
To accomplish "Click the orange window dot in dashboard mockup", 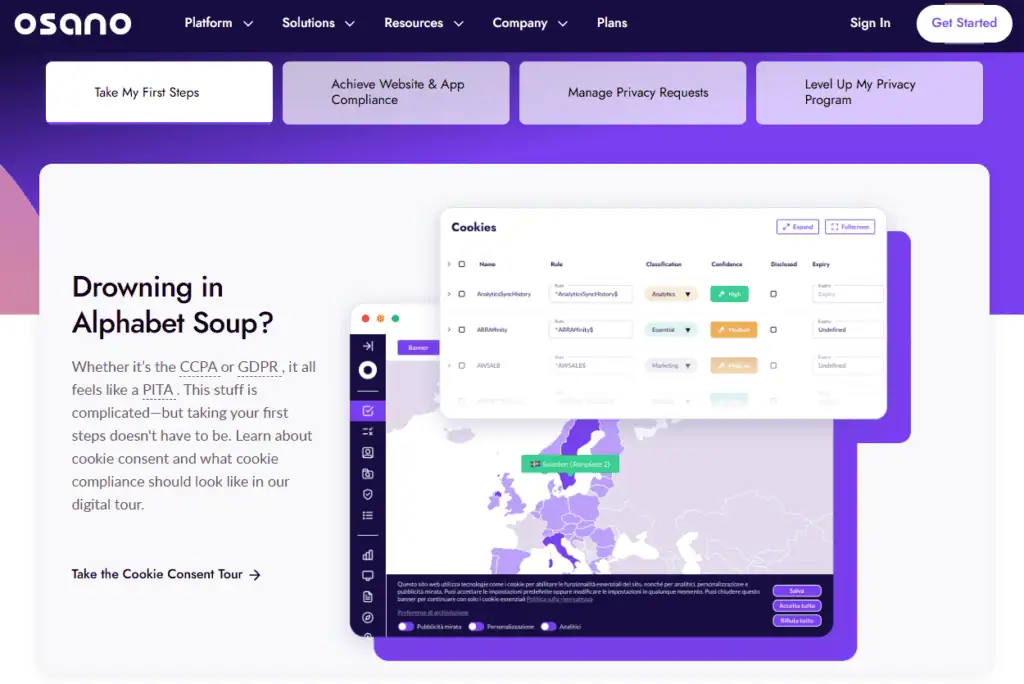I will tap(380, 318).
